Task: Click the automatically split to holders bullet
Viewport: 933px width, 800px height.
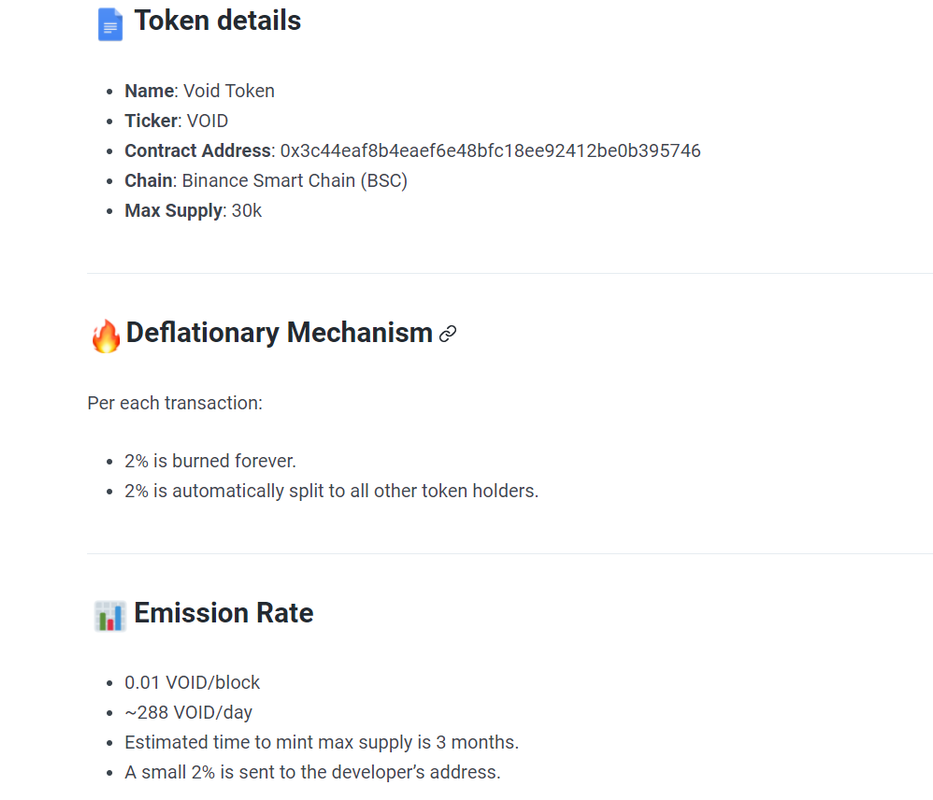Action: [x=331, y=491]
